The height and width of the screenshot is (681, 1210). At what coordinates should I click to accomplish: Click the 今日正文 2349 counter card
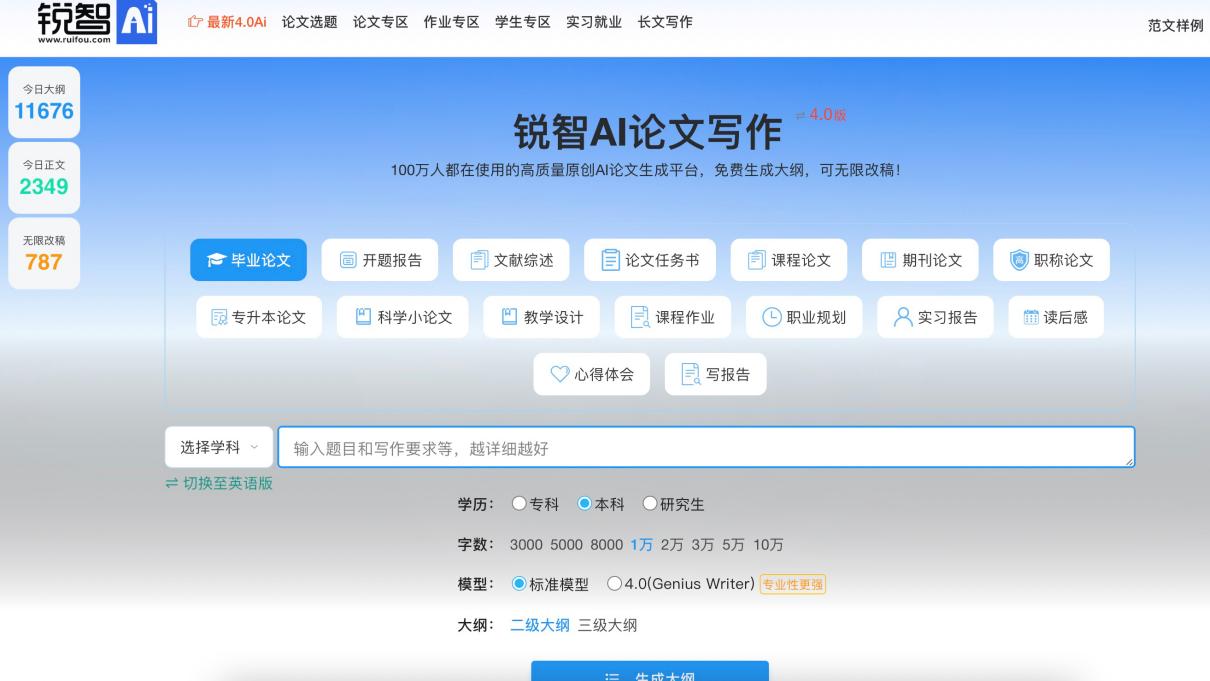44,178
